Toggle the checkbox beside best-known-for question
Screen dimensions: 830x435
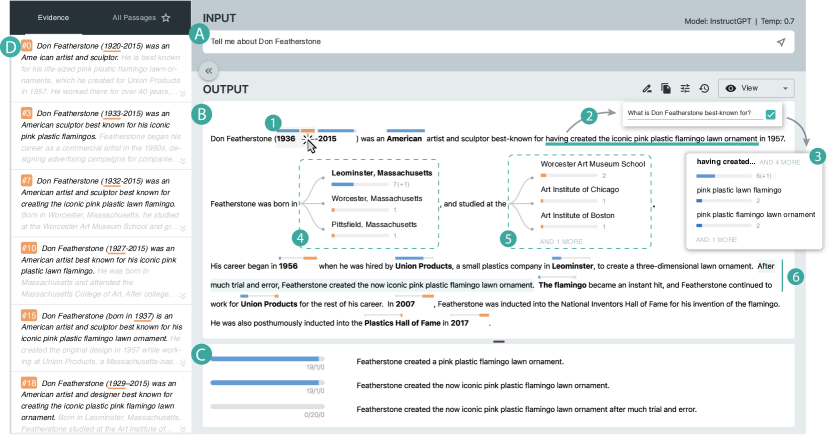click(771, 114)
